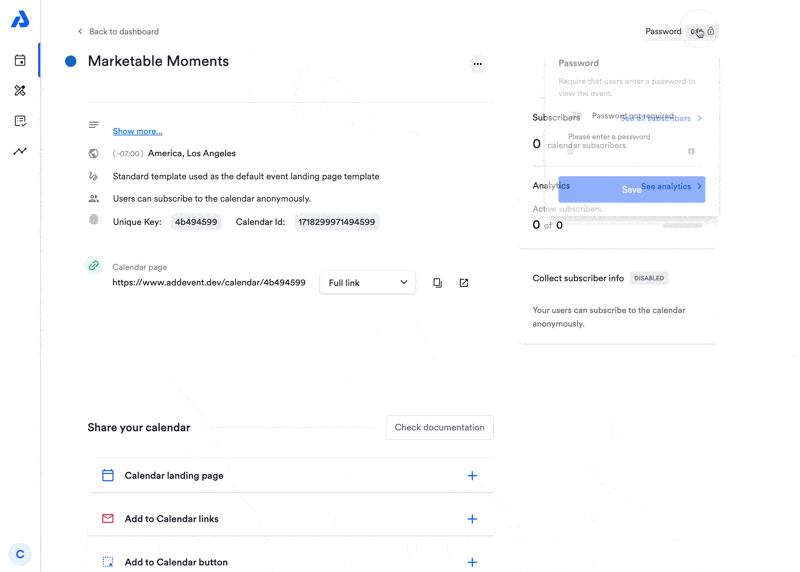
Task: Click the password lock icon
Action: coord(711,31)
